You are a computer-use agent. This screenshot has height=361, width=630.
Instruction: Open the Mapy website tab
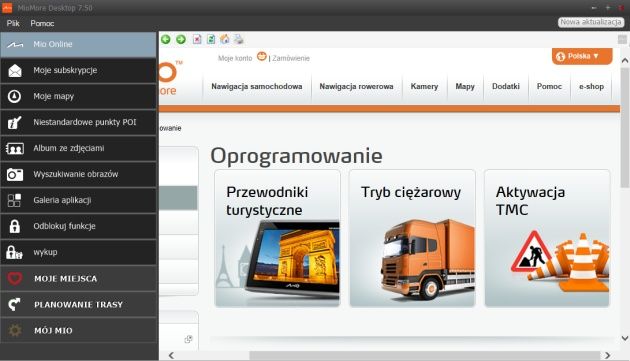click(x=465, y=86)
